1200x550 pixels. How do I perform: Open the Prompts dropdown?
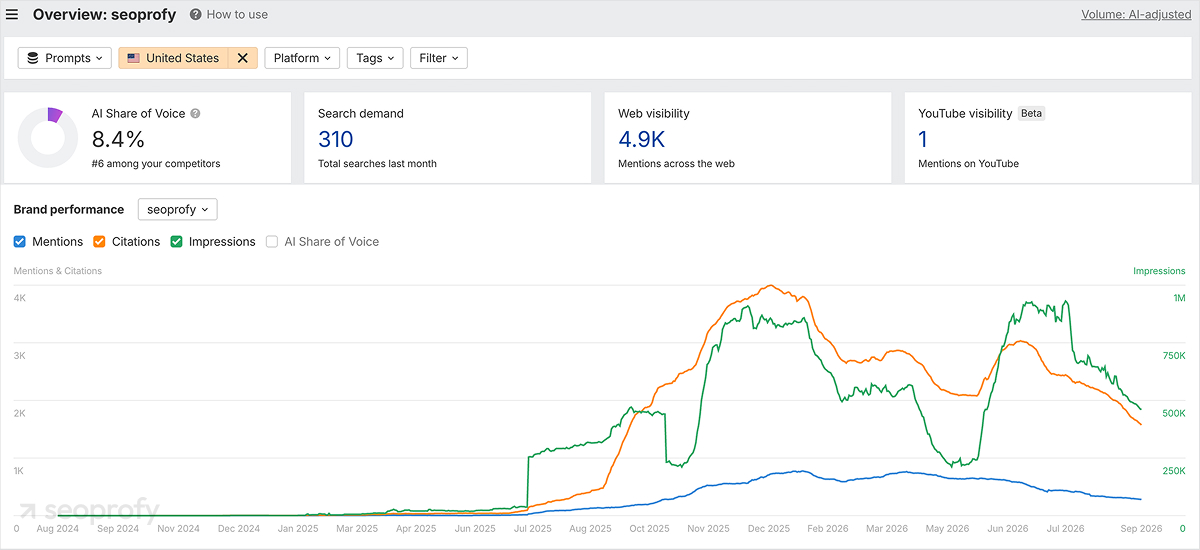[x=65, y=58]
